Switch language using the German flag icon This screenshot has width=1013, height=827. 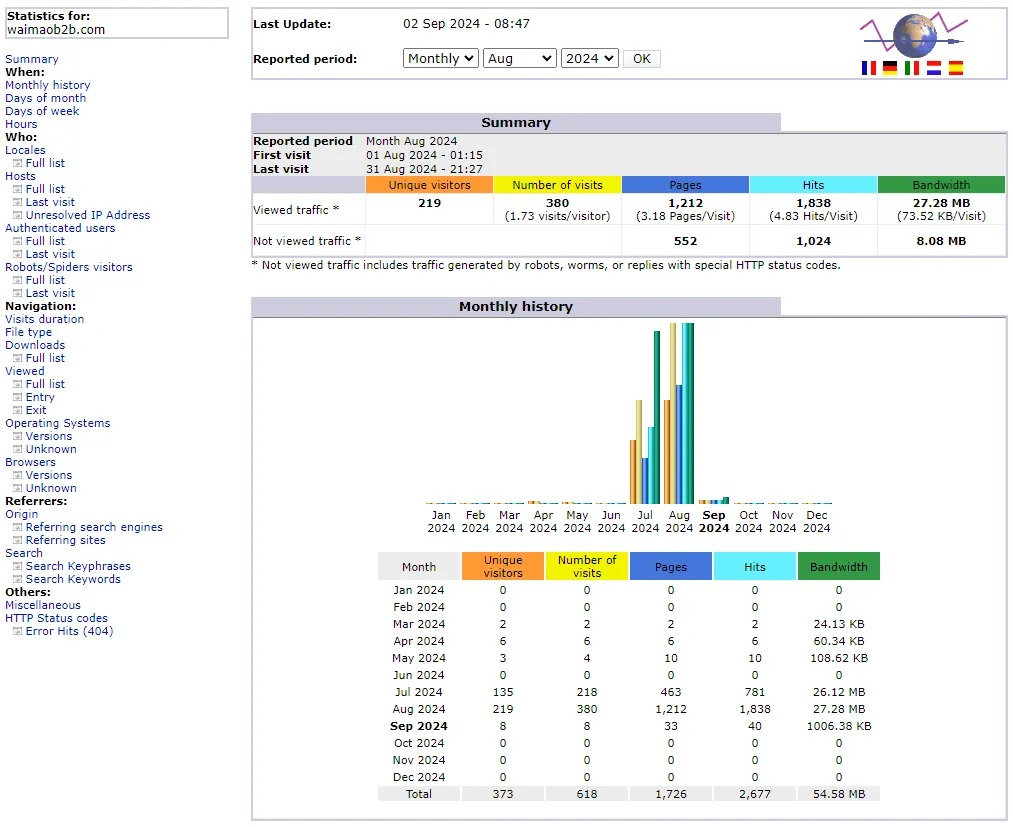coord(890,67)
